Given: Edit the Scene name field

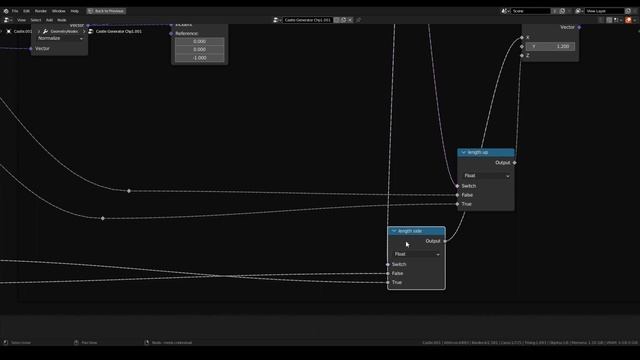Looking at the screenshot, I should tap(531, 11).
